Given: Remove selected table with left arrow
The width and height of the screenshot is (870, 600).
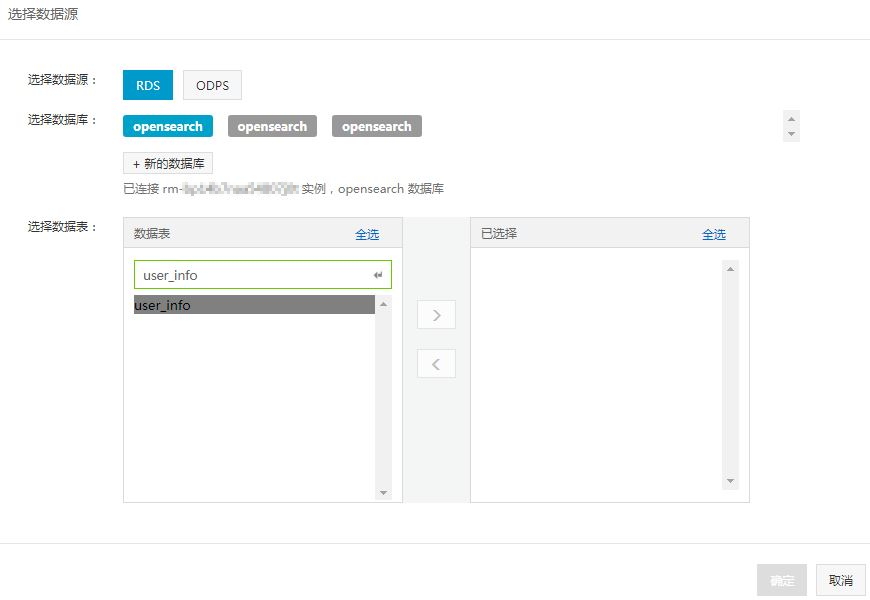Looking at the screenshot, I should coord(437,364).
